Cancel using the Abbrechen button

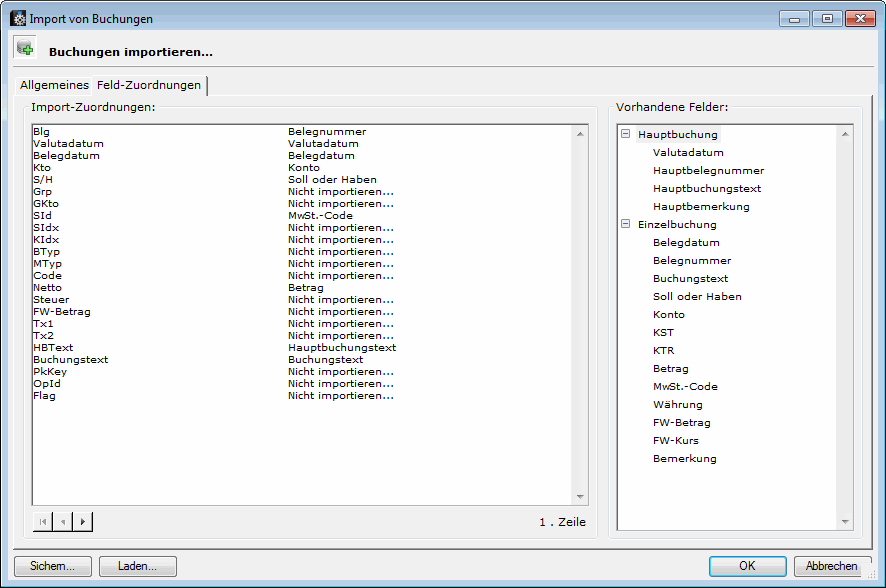[832, 566]
